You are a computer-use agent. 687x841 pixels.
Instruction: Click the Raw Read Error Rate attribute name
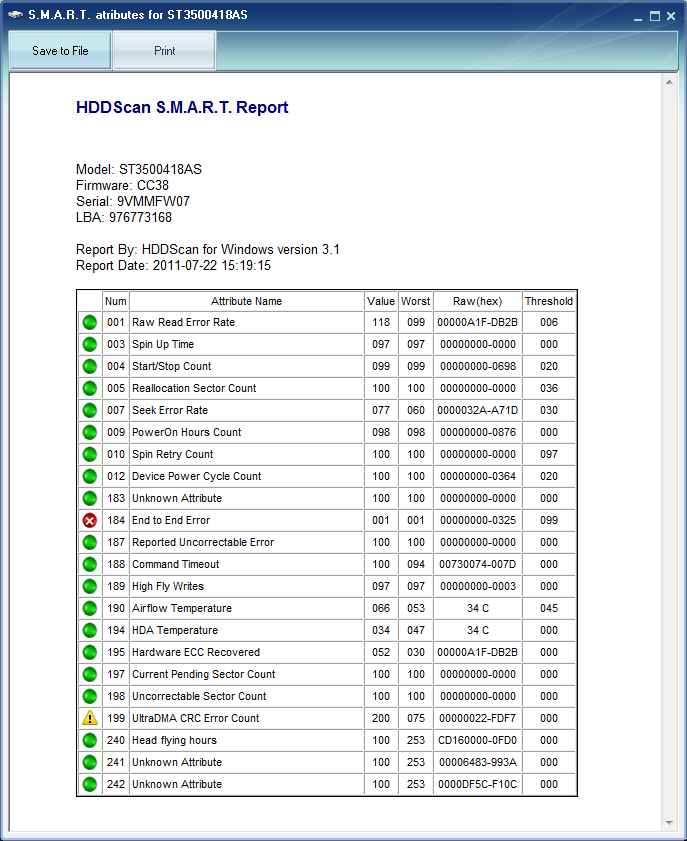[183, 322]
